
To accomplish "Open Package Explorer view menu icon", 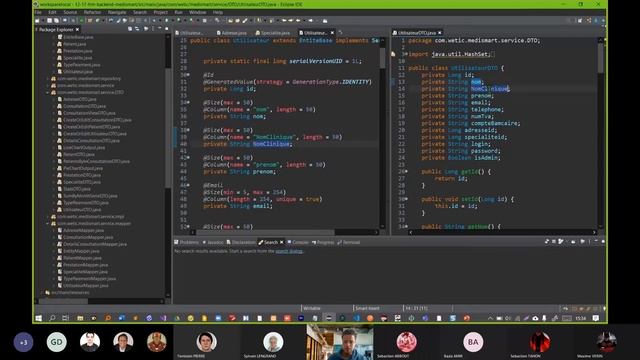I will (153, 29).
